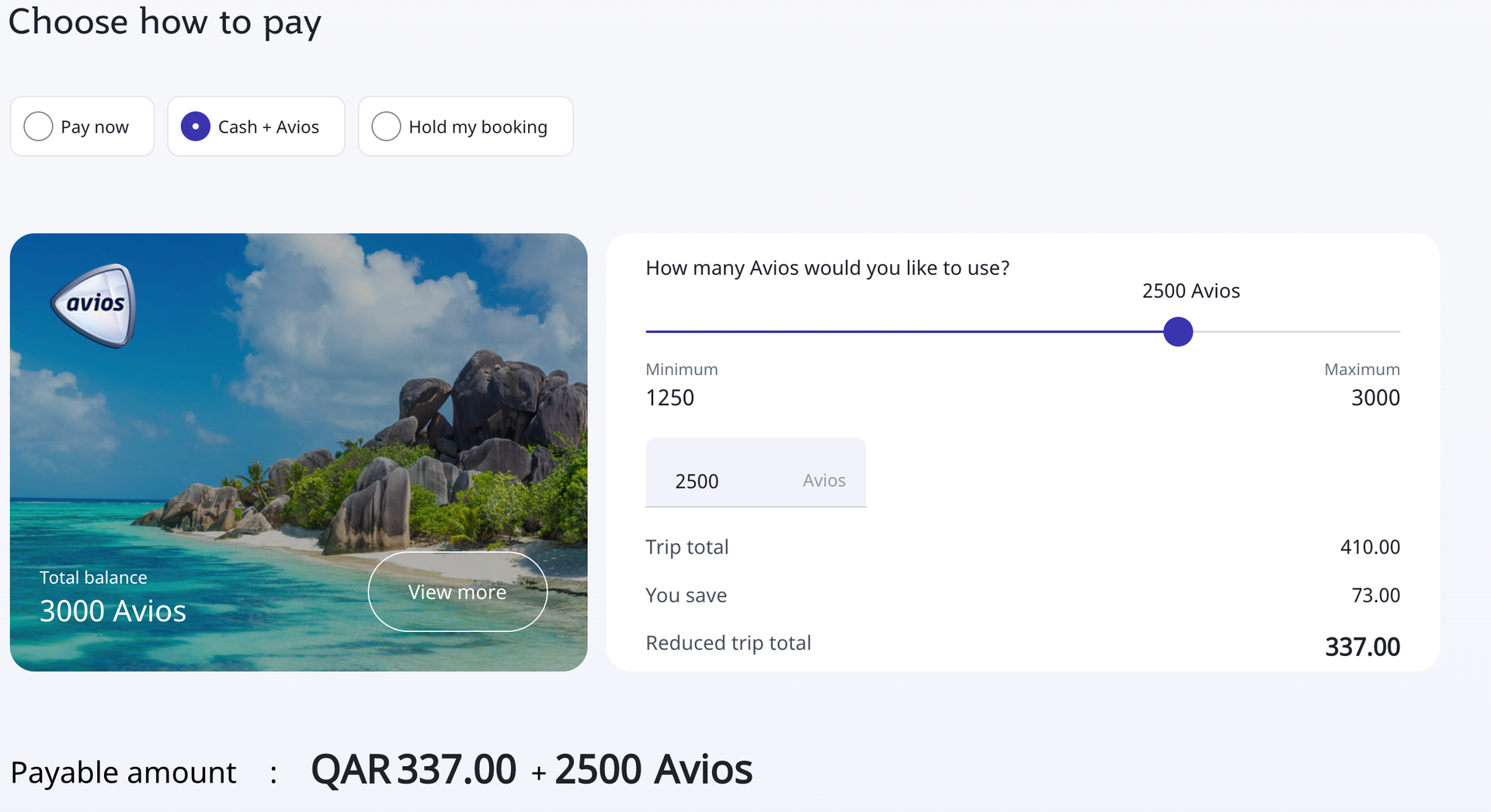Click the Avios logo on the balance card
The width and height of the screenshot is (1491, 812).
point(93,304)
